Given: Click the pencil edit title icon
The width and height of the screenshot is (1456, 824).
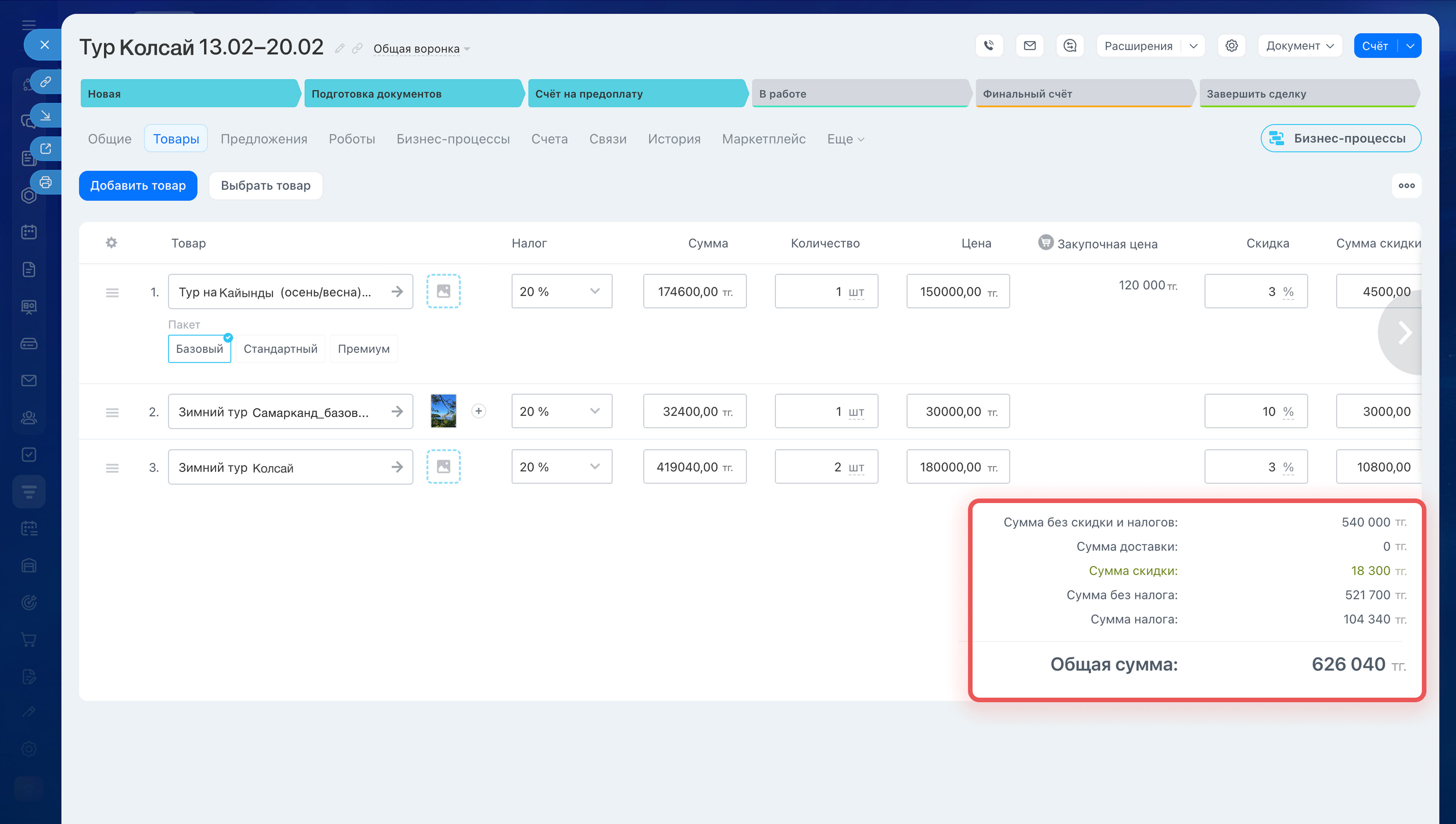Looking at the screenshot, I should 339,49.
